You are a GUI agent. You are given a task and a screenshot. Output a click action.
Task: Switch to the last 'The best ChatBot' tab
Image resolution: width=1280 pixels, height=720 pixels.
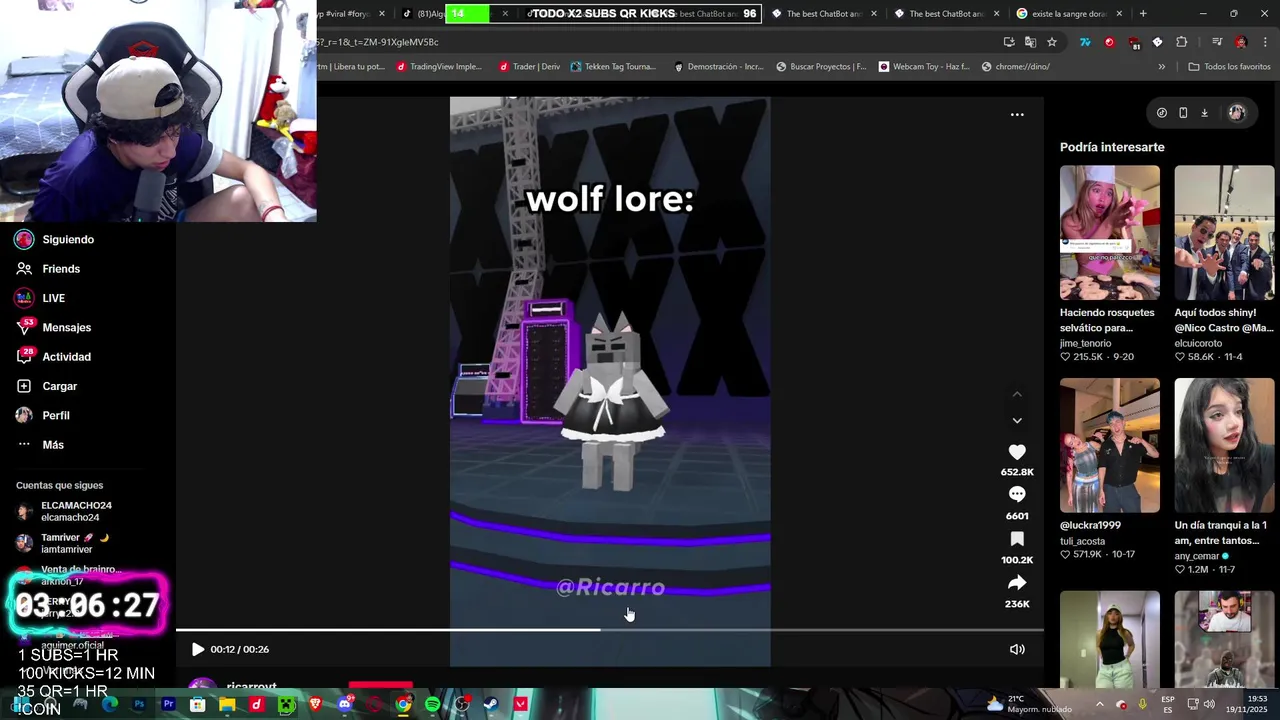(x=947, y=14)
